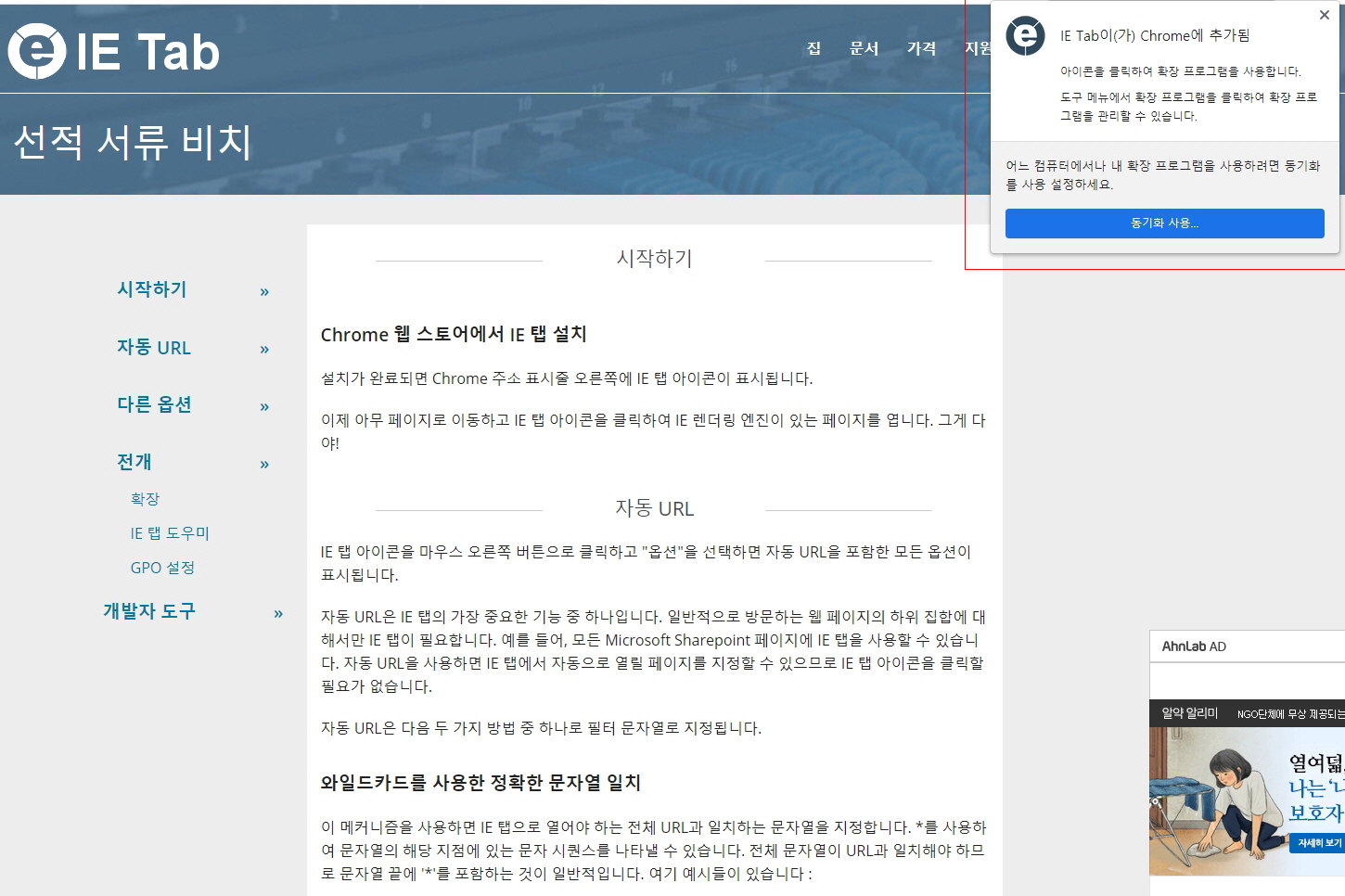The width and height of the screenshot is (1345, 896).
Task: Click the 시작하기 section heading in content
Action: (654, 258)
